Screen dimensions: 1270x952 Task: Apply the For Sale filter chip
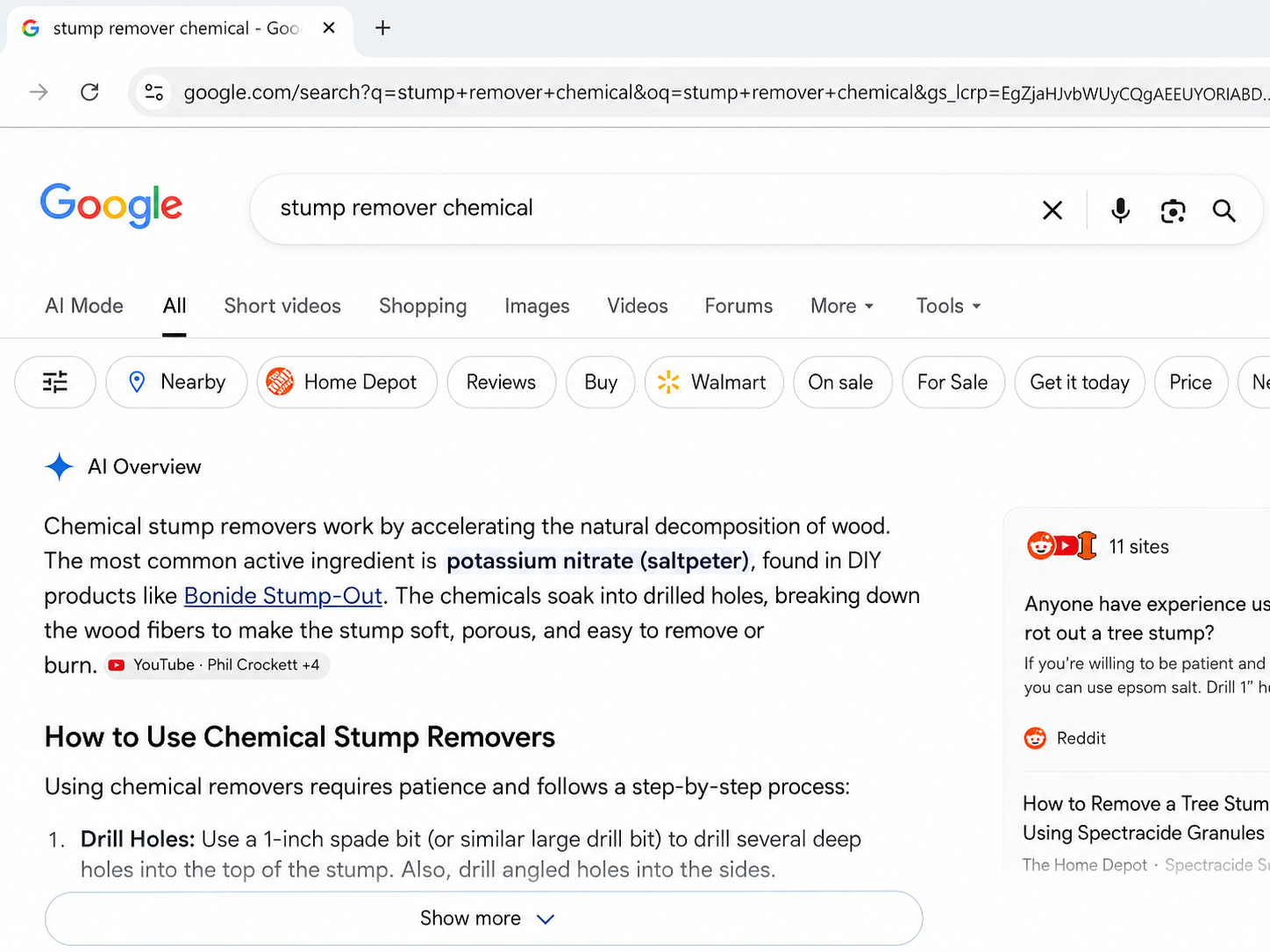[x=953, y=382]
